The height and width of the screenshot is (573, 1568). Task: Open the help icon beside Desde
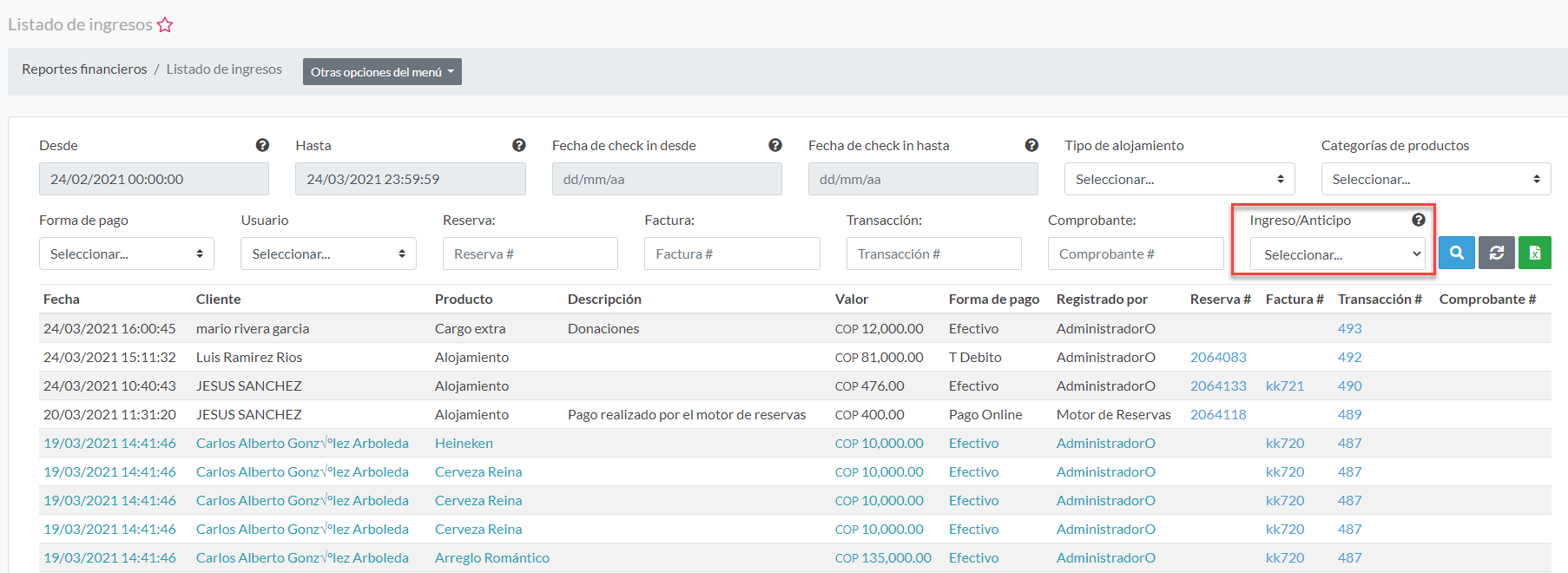coord(262,145)
